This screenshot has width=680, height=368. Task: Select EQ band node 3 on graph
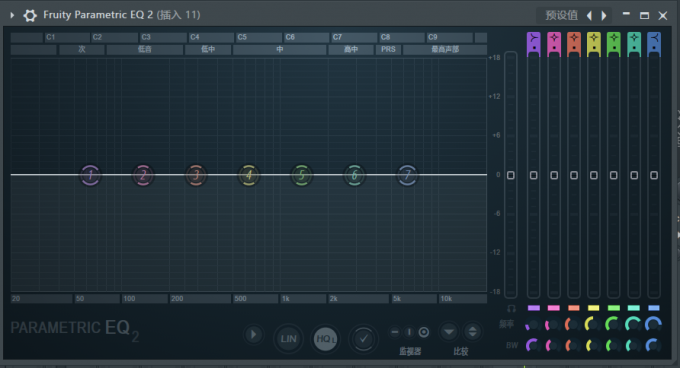click(196, 175)
